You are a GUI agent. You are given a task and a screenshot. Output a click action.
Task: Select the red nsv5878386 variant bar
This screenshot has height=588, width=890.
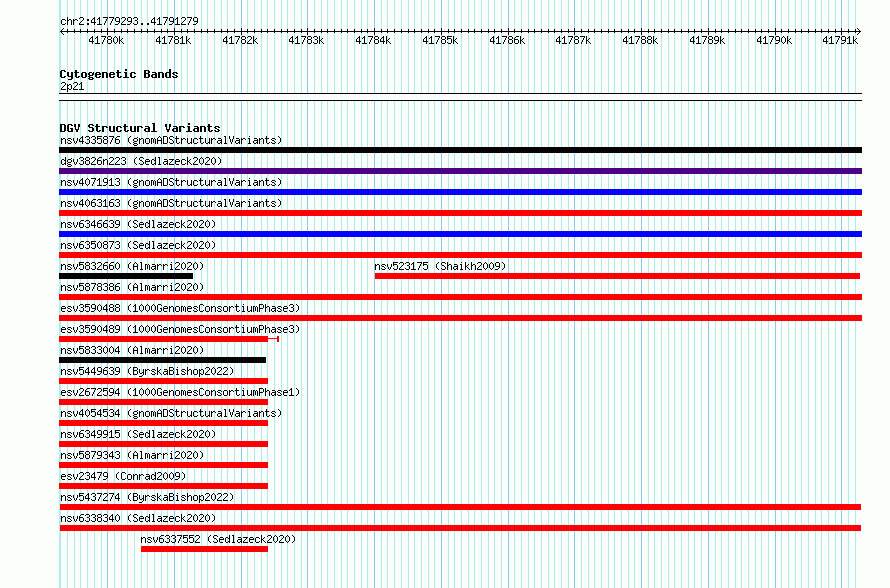pyautogui.click(x=460, y=297)
